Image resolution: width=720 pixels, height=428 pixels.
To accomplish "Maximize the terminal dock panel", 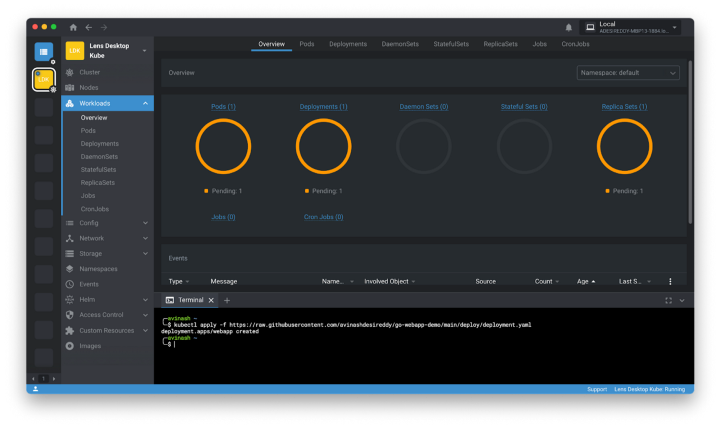I will [668, 300].
